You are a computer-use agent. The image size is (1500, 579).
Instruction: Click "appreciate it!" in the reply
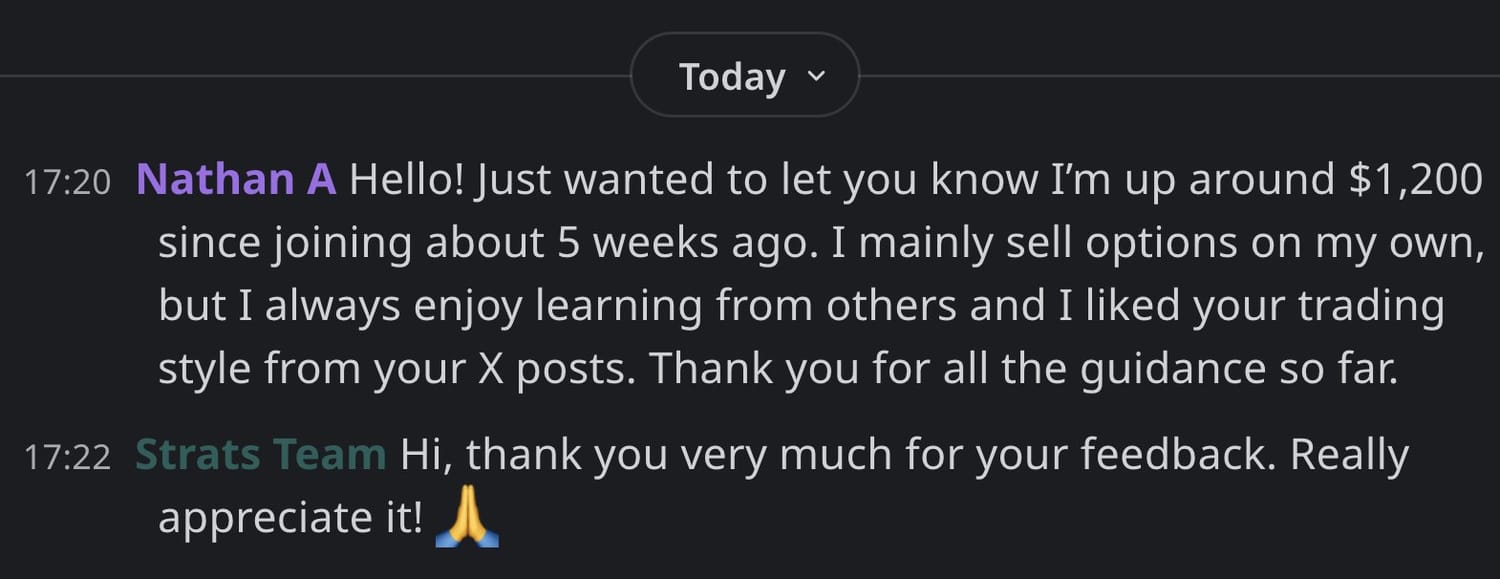[x=291, y=518]
